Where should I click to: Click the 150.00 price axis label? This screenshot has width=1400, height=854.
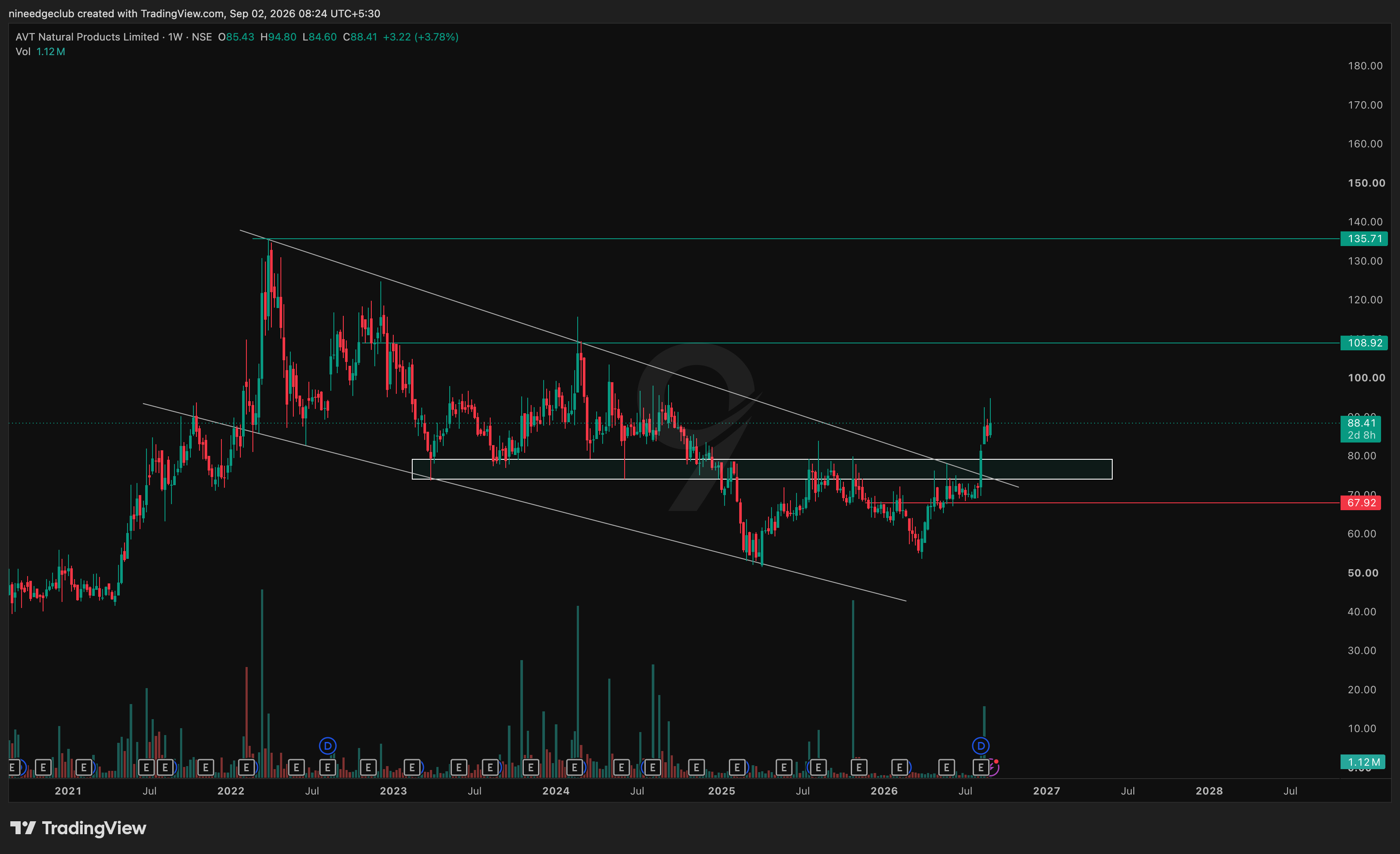click(x=1366, y=183)
